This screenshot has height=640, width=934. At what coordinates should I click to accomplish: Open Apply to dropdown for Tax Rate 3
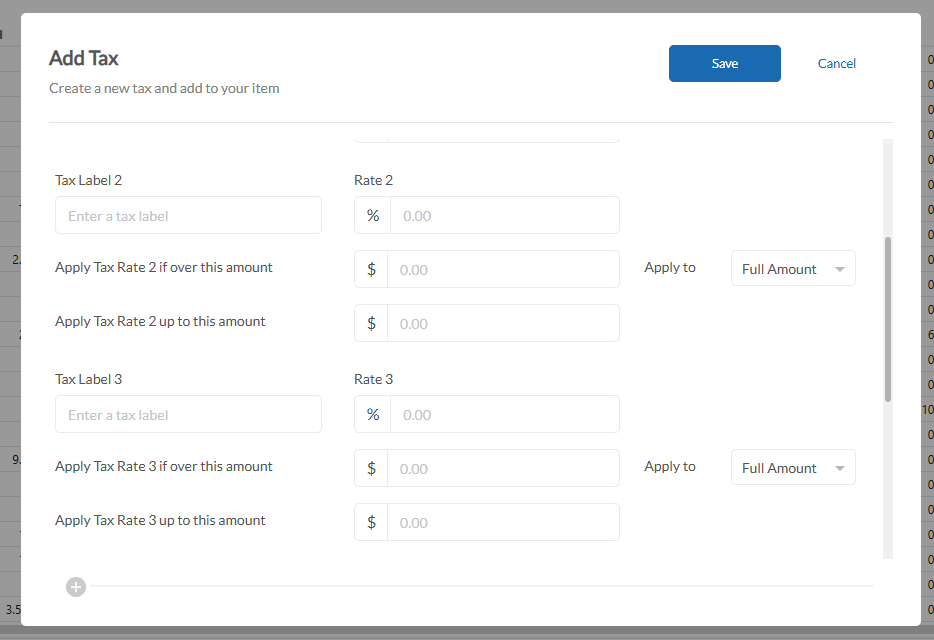(x=793, y=468)
